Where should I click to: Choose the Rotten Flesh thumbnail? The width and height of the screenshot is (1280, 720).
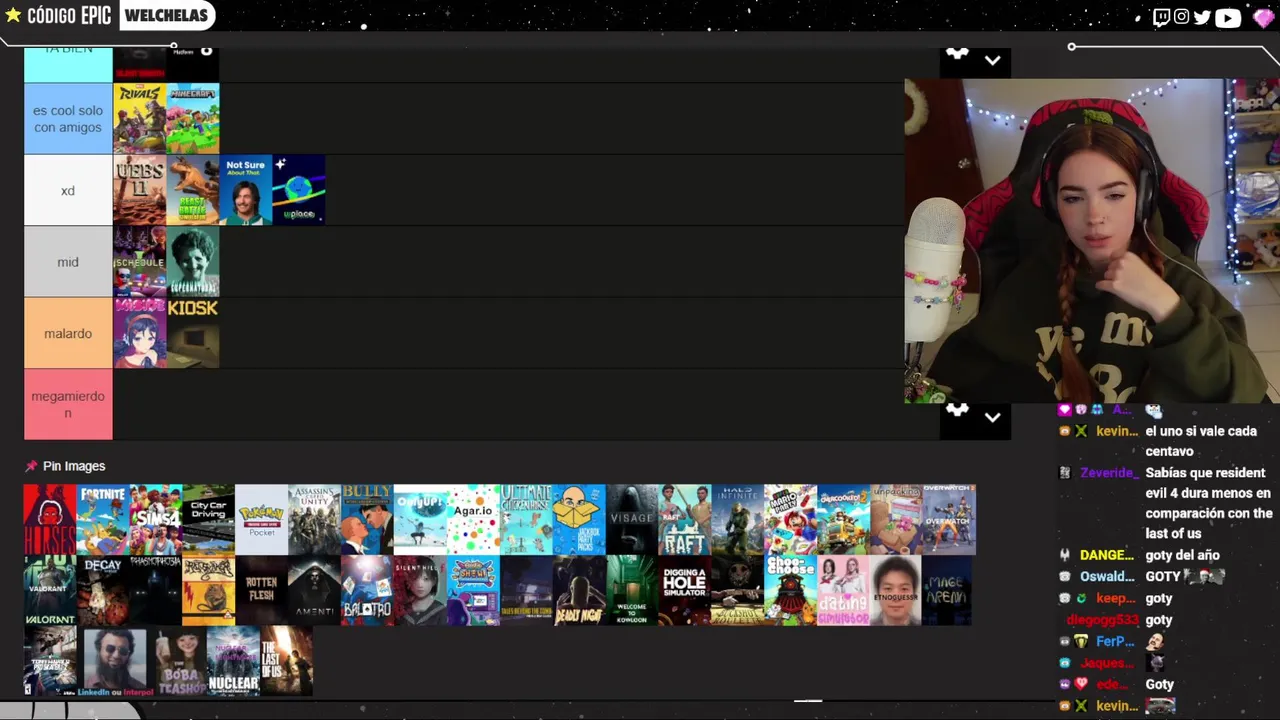click(x=261, y=591)
